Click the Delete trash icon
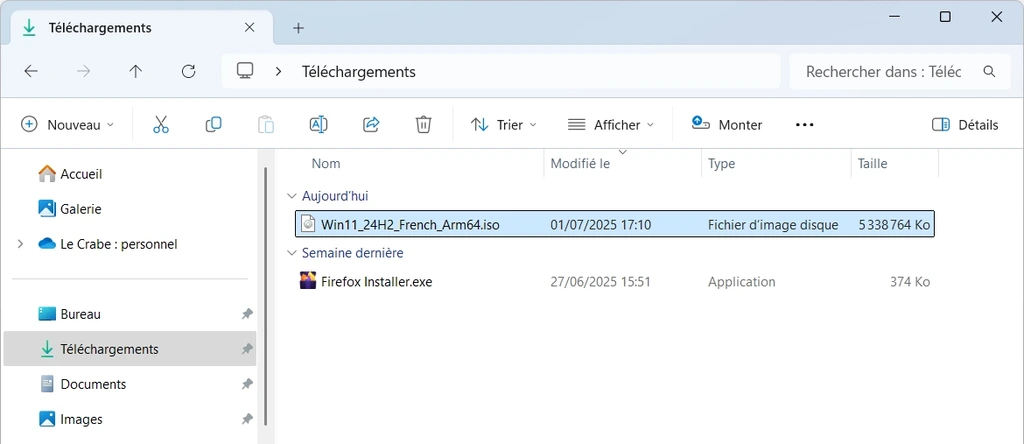The width and height of the screenshot is (1024, 444). pos(423,125)
